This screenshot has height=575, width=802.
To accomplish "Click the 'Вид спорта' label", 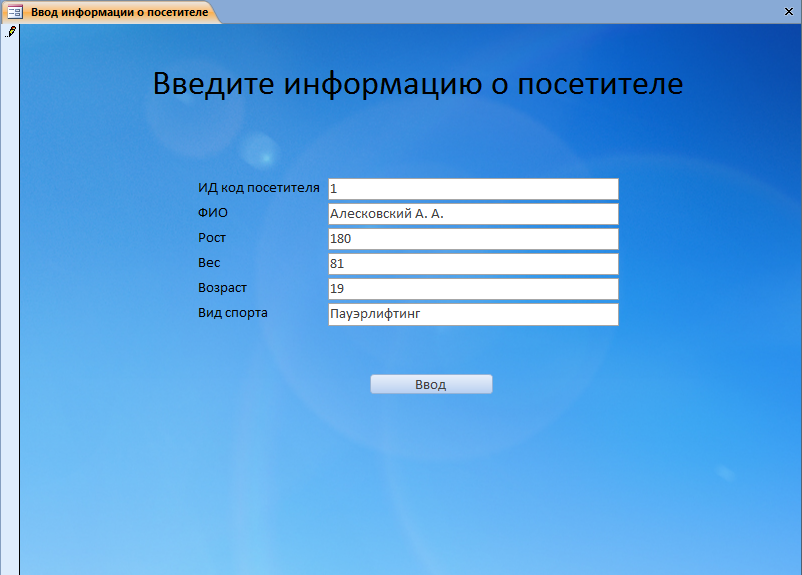I will pyautogui.click(x=233, y=313).
